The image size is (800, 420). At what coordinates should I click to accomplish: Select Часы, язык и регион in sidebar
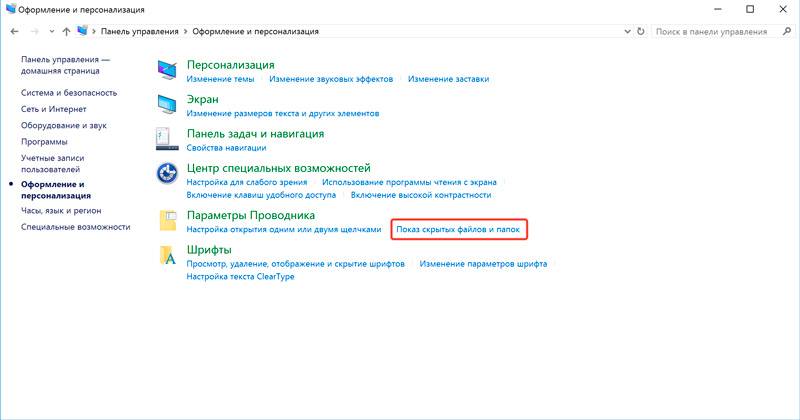point(62,211)
